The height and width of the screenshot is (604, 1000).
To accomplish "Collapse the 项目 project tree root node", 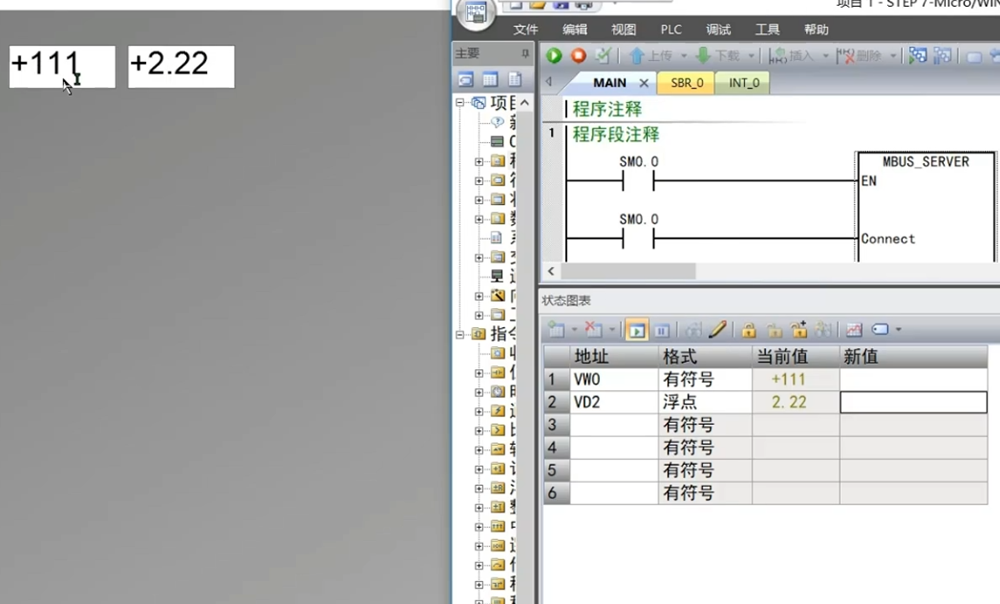I will pyautogui.click(x=461, y=103).
